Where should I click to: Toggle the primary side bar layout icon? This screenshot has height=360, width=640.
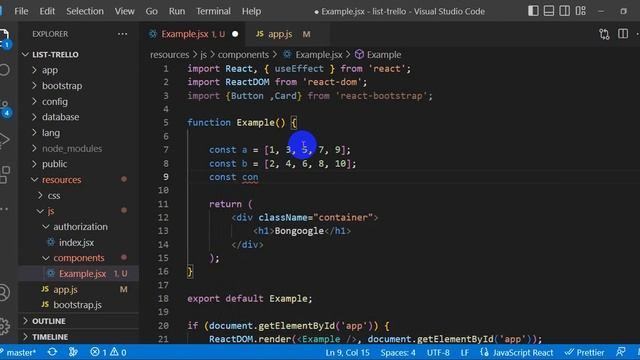click(x=533, y=11)
